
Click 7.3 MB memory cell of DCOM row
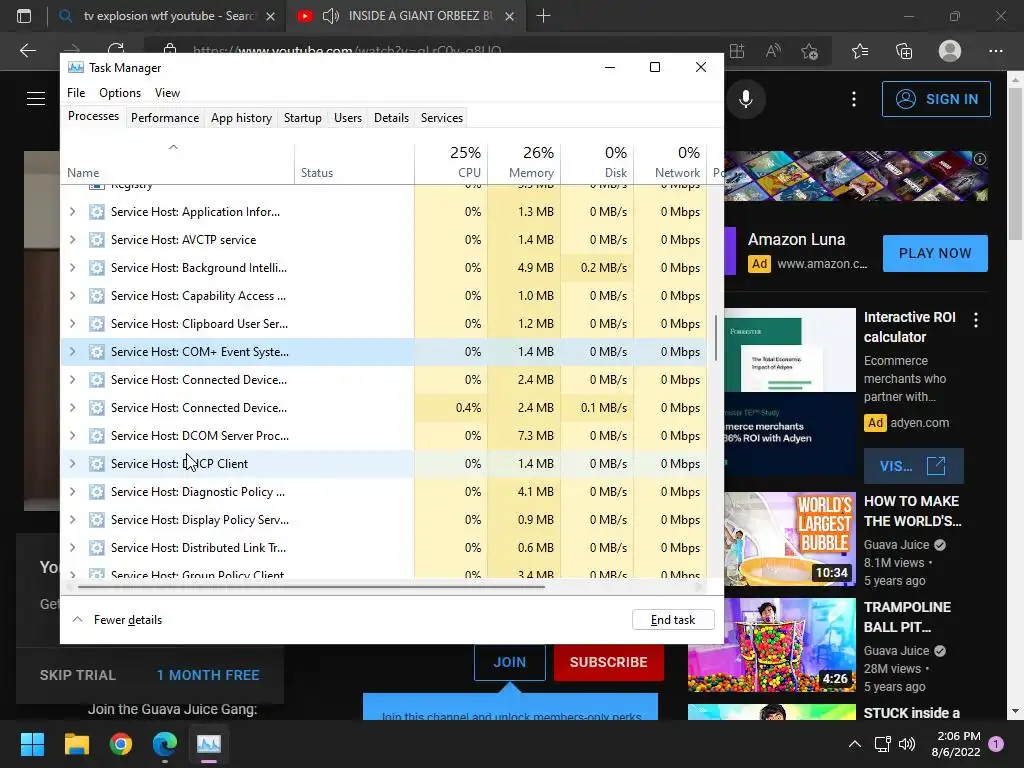[x=524, y=436]
